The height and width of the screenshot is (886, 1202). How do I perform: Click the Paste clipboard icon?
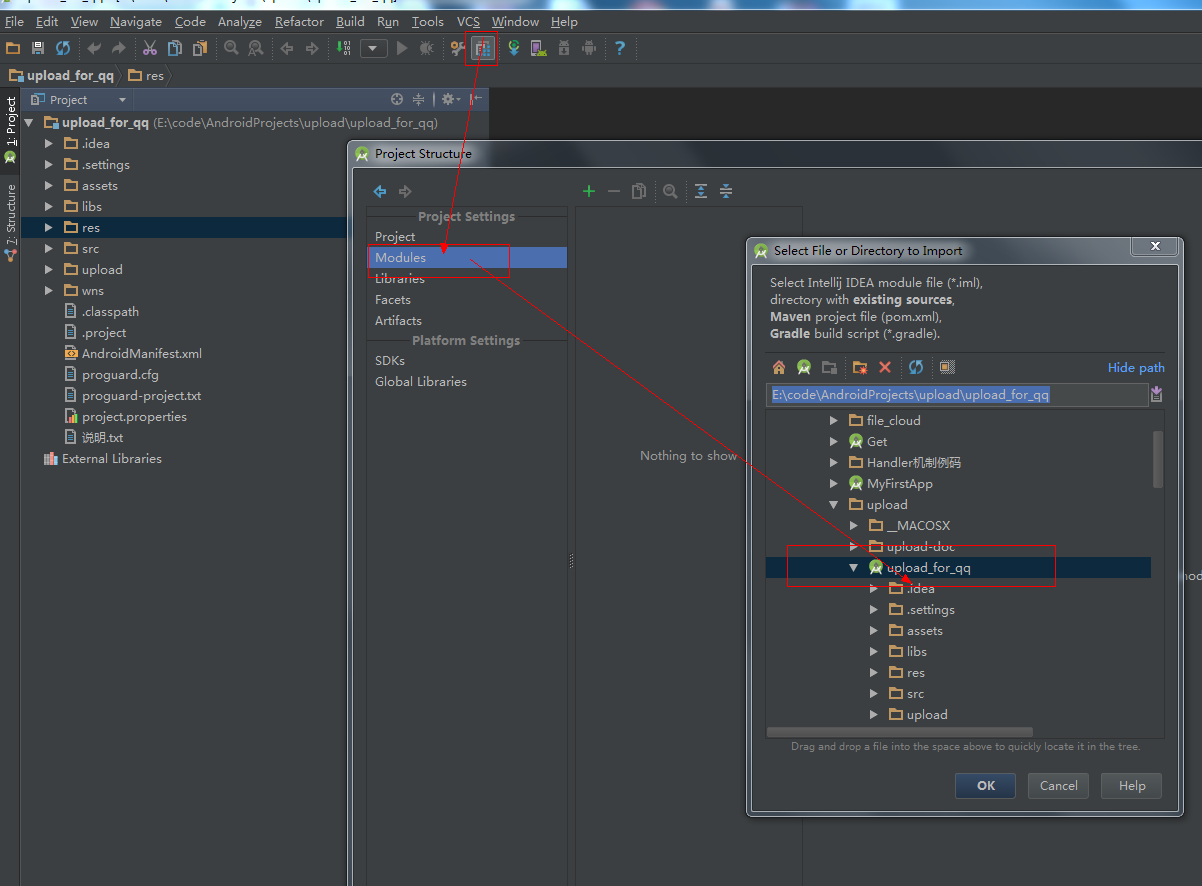[x=200, y=48]
